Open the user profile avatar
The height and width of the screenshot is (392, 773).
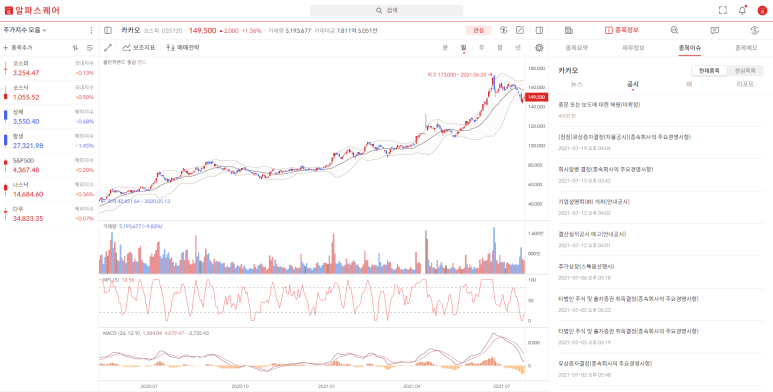(x=762, y=10)
